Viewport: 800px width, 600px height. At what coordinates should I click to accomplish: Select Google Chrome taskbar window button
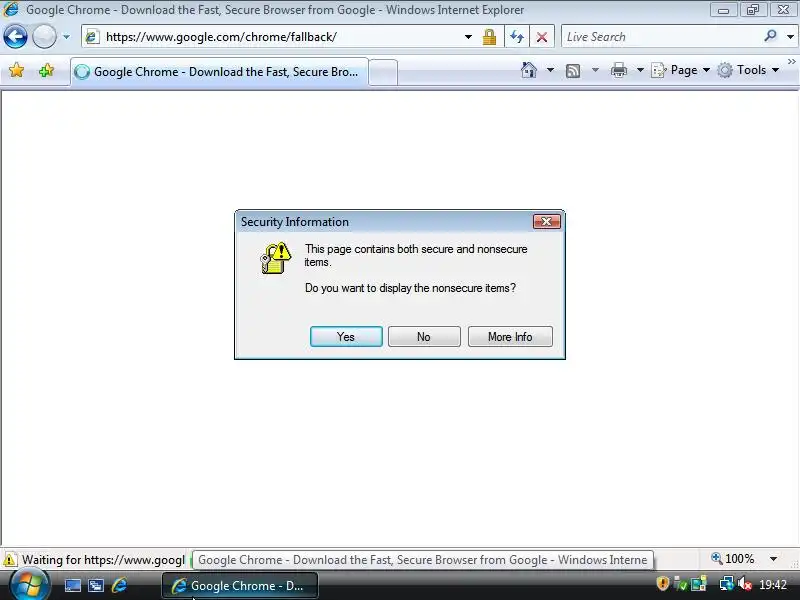click(x=240, y=586)
